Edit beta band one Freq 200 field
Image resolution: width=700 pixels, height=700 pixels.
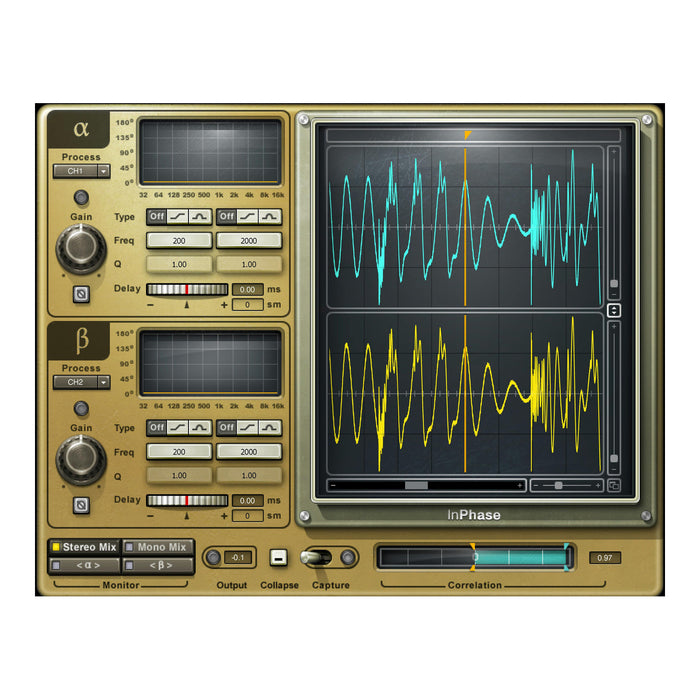(x=179, y=452)
